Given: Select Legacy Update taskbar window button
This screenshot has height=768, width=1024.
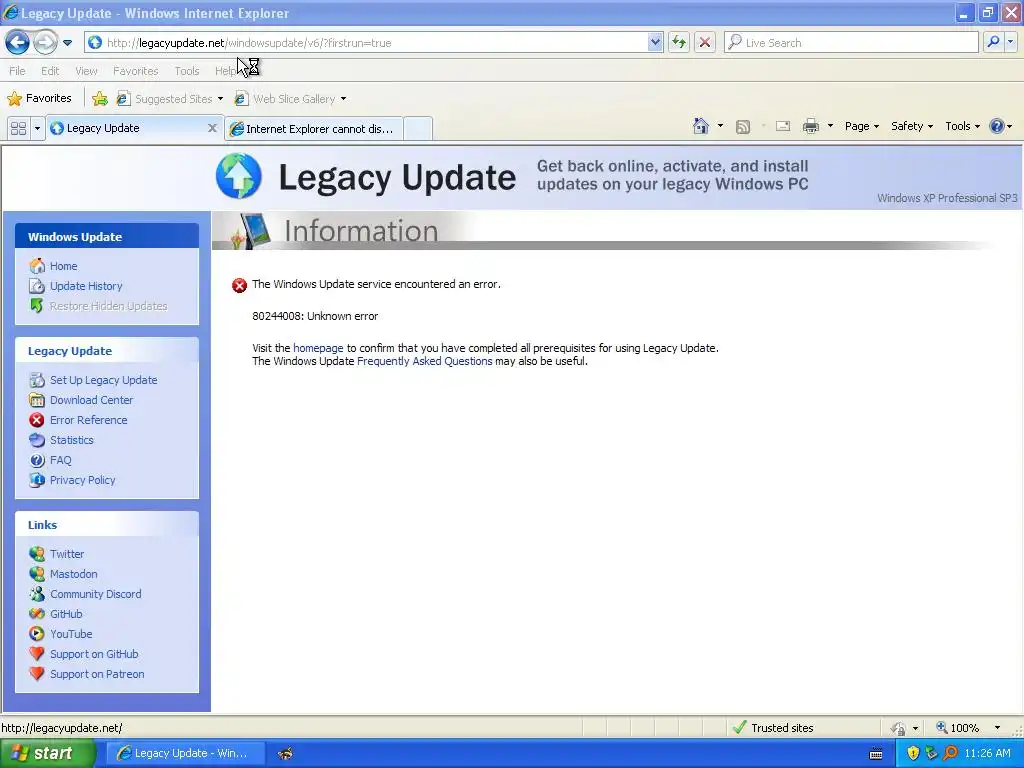Looking at the screenshot, I should click(x=185, y=753).
